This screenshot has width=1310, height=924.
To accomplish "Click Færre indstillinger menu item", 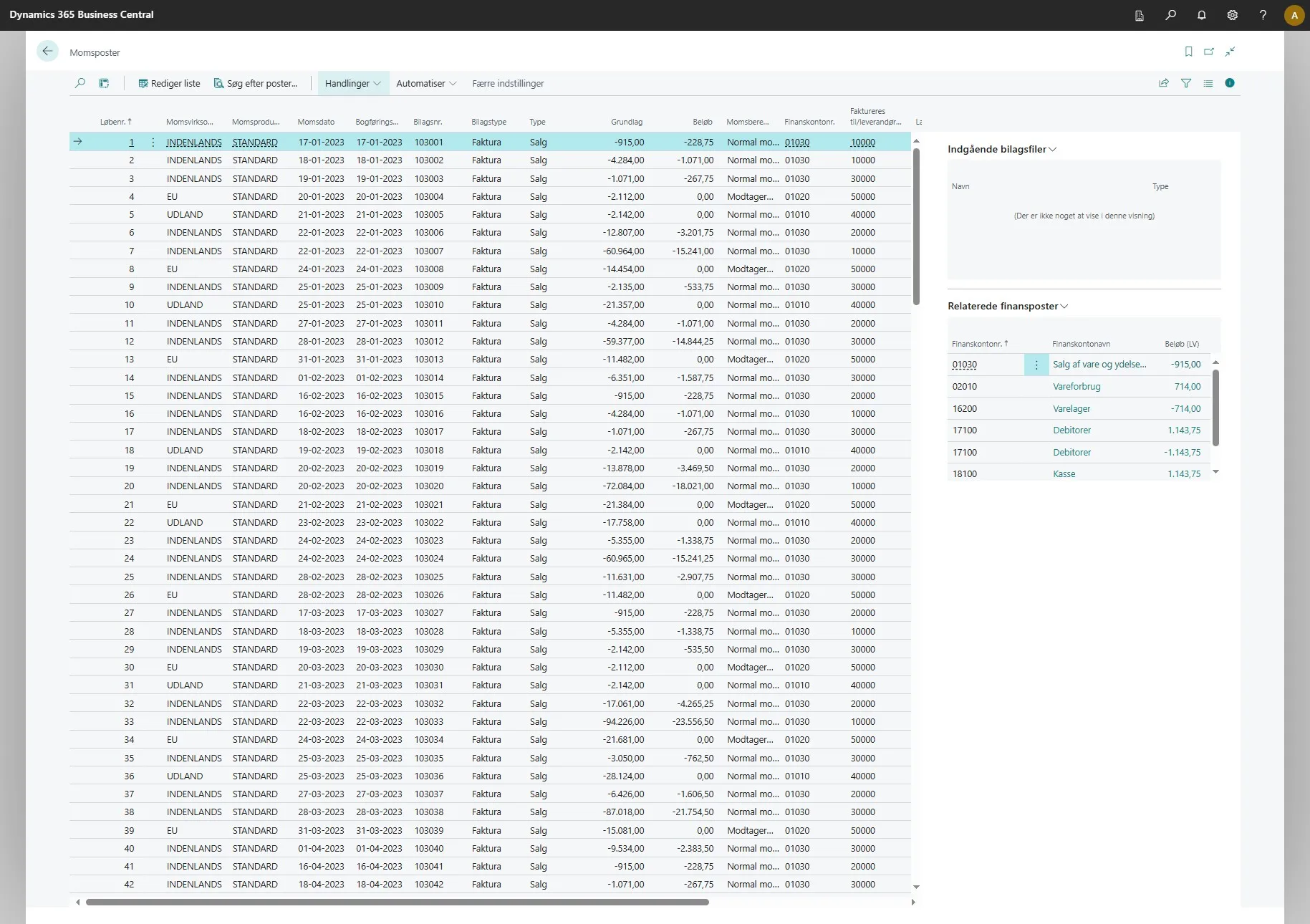I will tap(508, 83).
